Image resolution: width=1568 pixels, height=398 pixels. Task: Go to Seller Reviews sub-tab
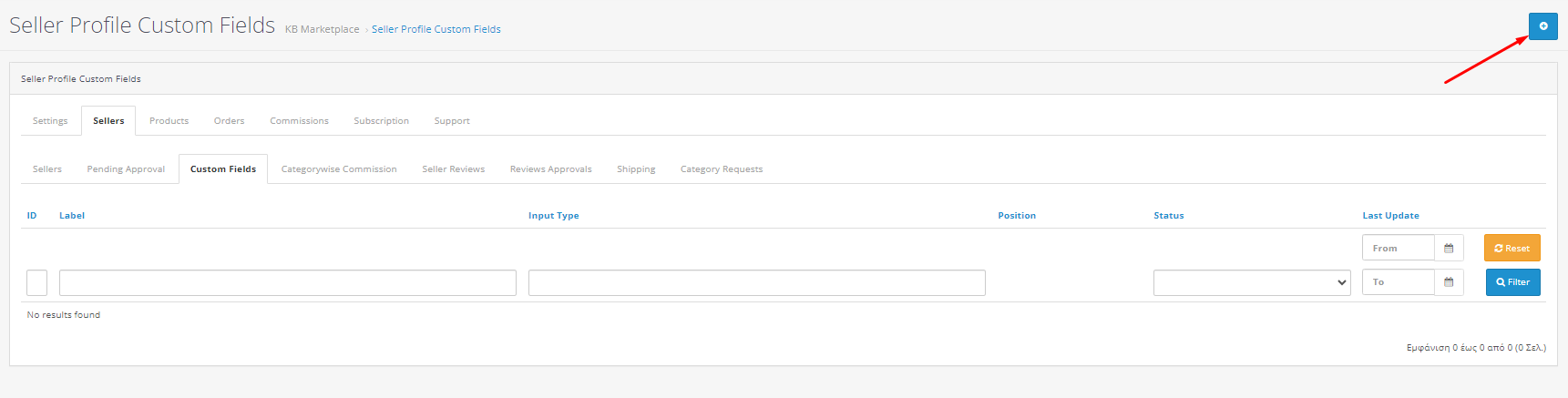[x=453, y=169]
